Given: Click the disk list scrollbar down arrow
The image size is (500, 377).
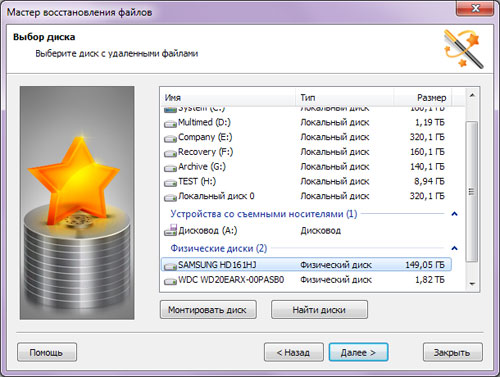Looking at the screenshot, I should [472, 284].
